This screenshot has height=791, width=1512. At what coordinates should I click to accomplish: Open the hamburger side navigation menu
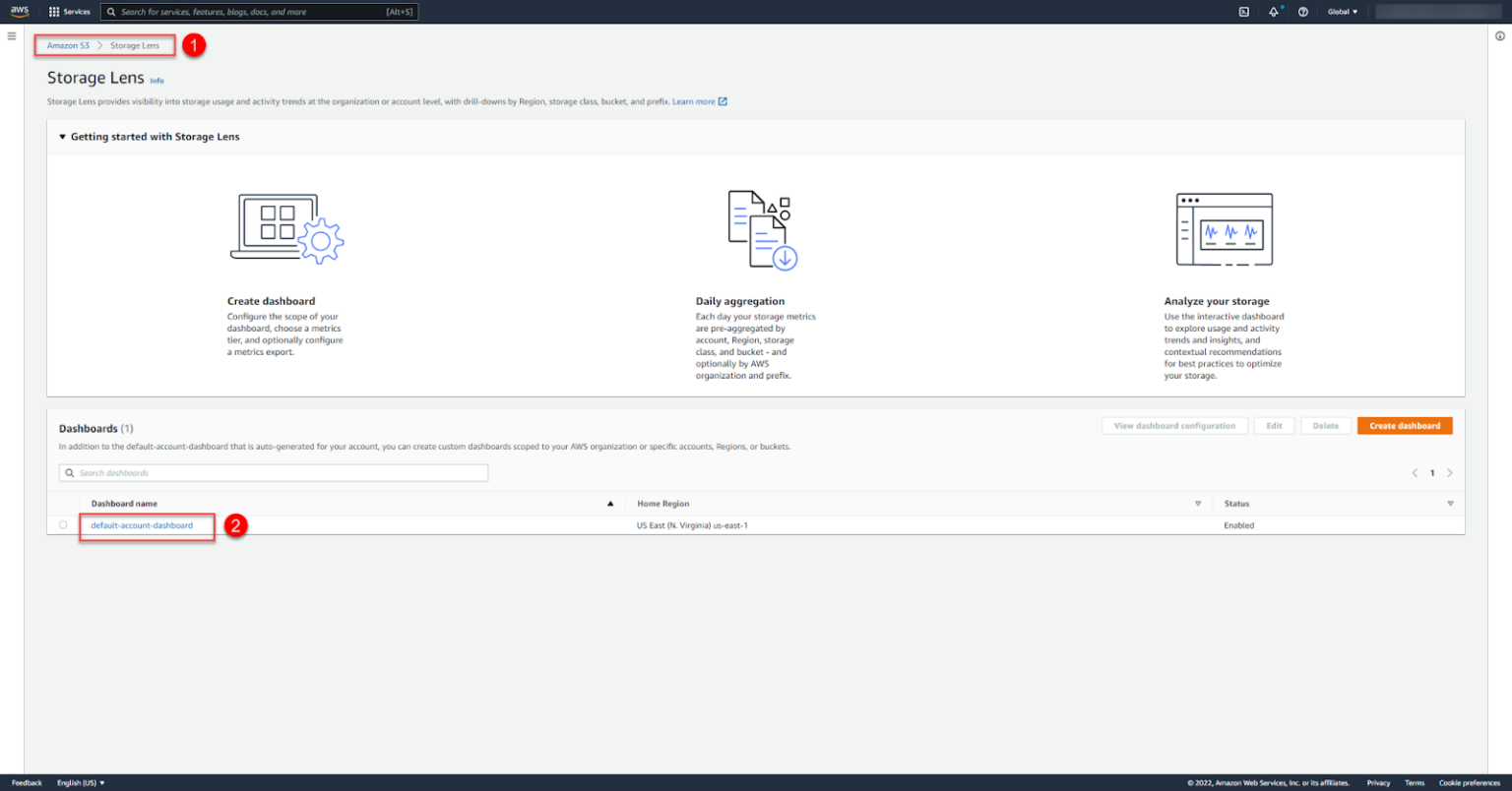(12, 36)
